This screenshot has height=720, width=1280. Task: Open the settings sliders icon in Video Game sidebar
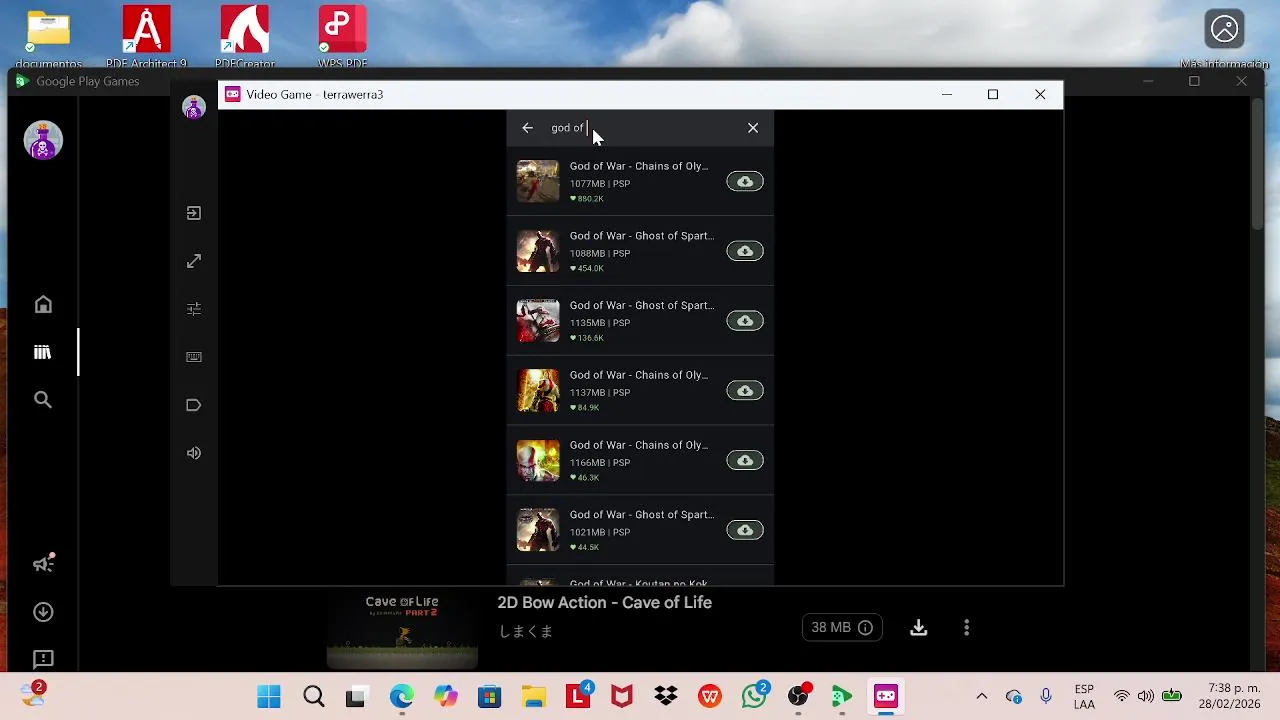click(194, 309)
